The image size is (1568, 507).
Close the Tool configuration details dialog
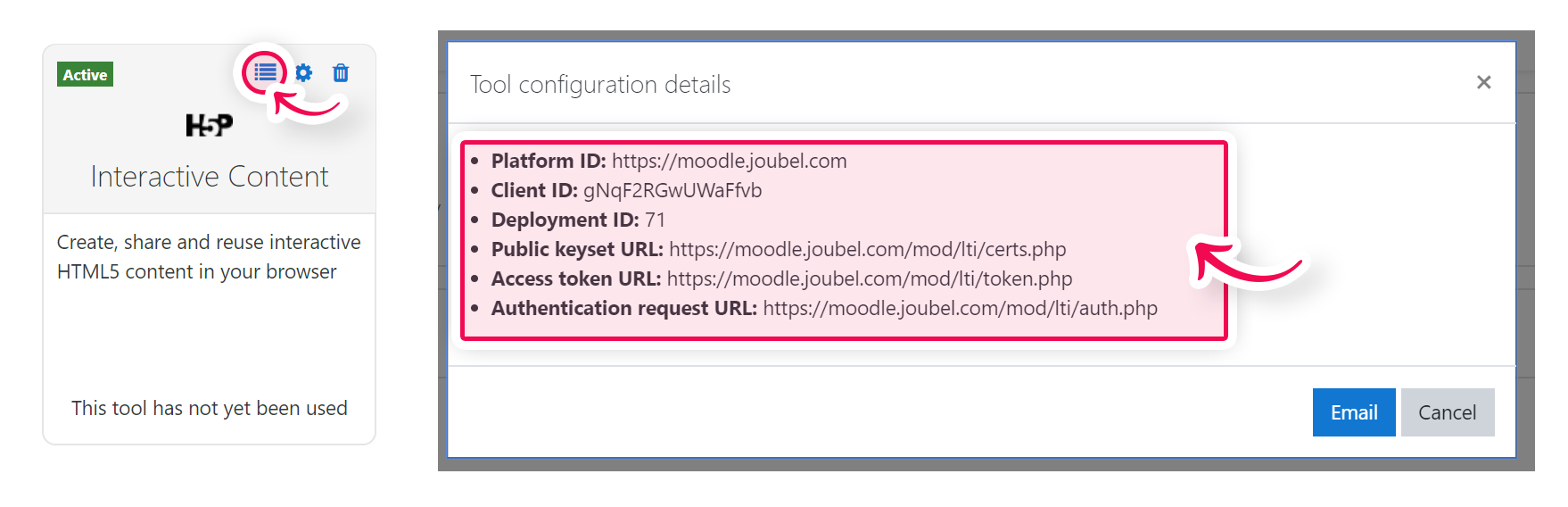pyautogui.click(x=1483, y=82)
